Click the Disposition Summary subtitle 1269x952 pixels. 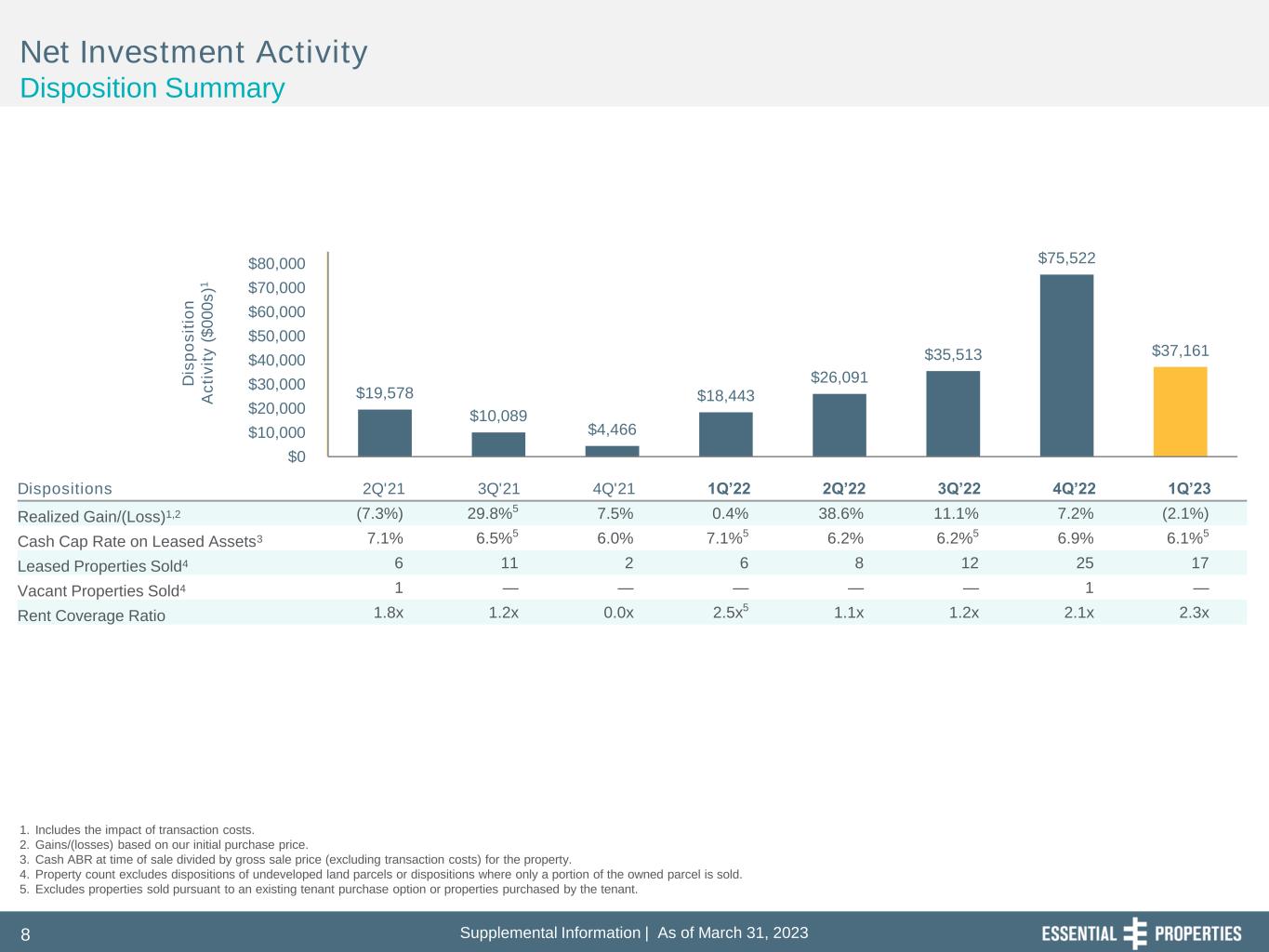(152, 88)
